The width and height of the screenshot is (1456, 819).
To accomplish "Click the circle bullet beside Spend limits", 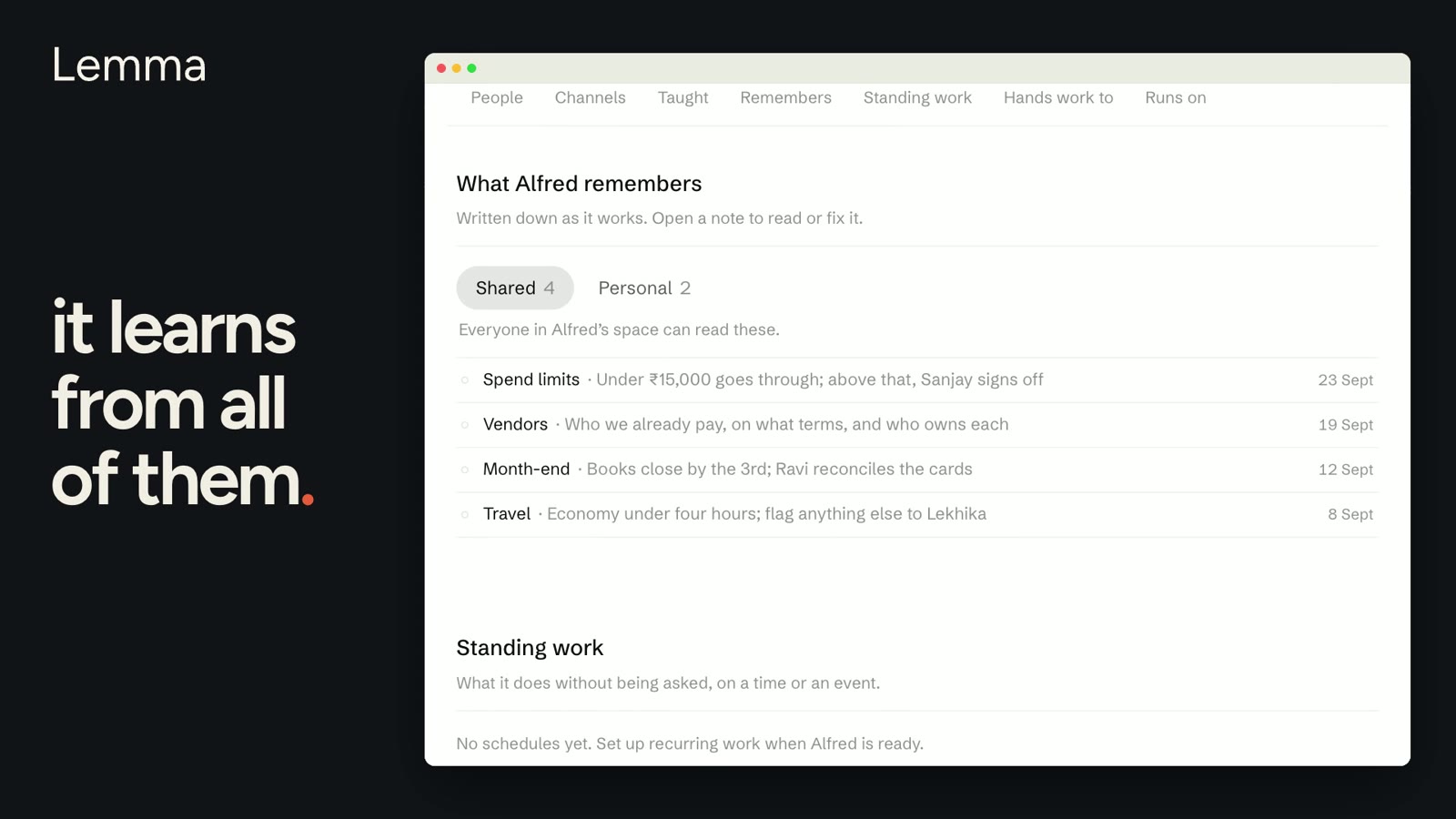I will pyautogui.click(x=465, y=380).
